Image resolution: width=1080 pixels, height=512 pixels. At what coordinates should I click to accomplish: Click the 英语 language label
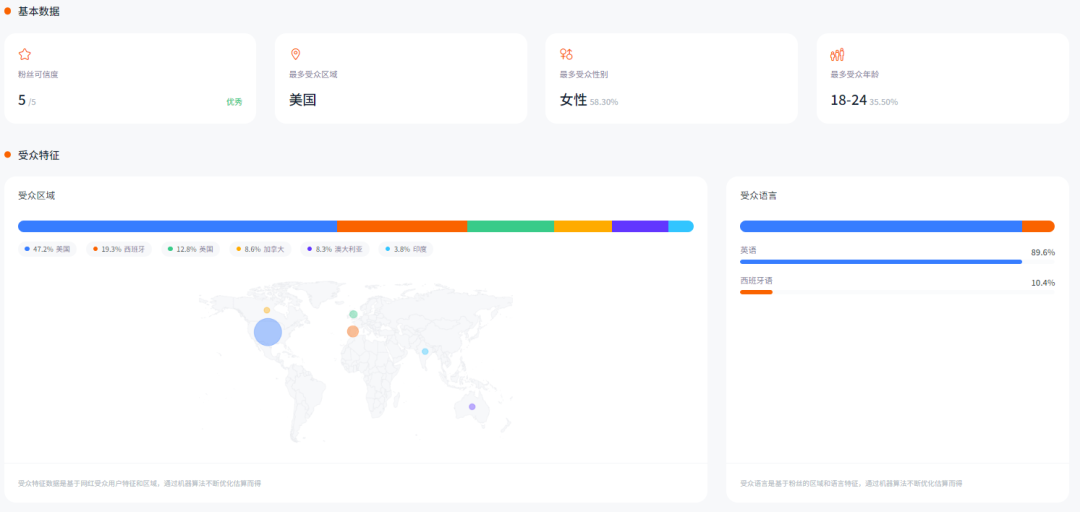tap(748, 250)
